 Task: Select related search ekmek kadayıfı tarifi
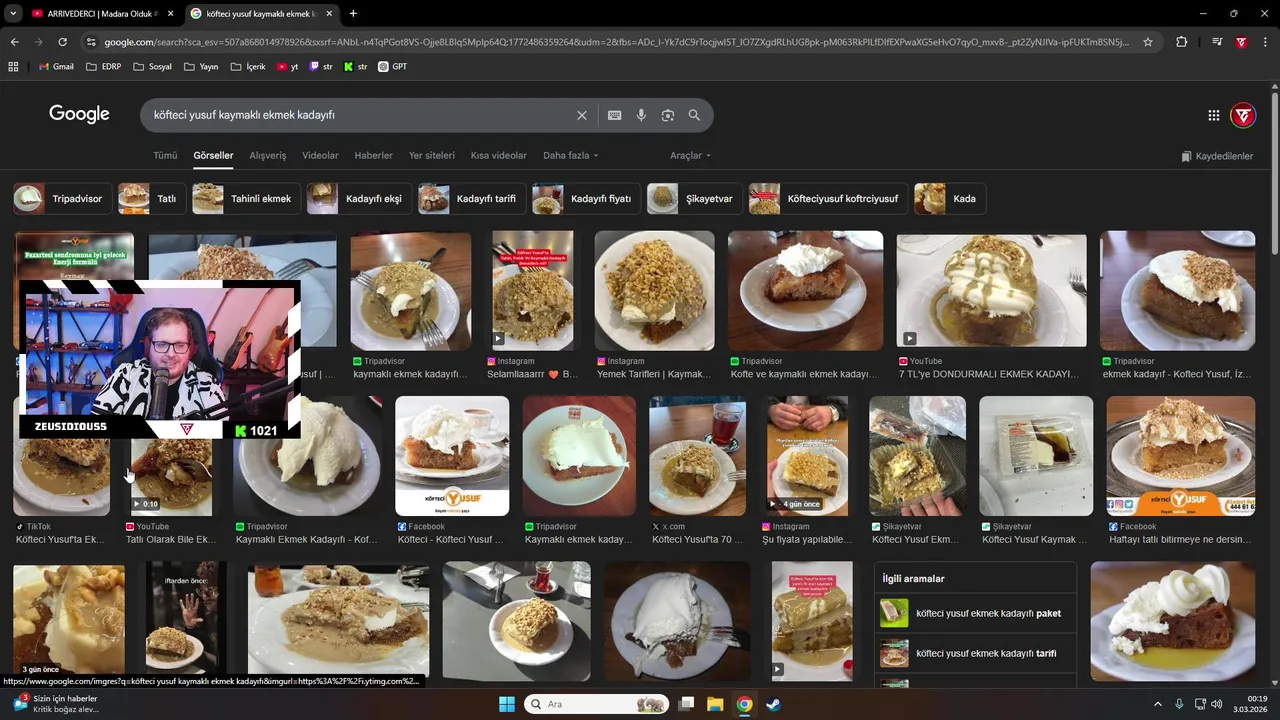pos(975,653)
